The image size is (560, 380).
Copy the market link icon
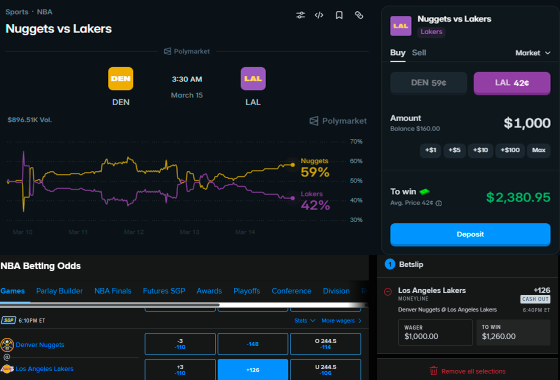[359, 15]
